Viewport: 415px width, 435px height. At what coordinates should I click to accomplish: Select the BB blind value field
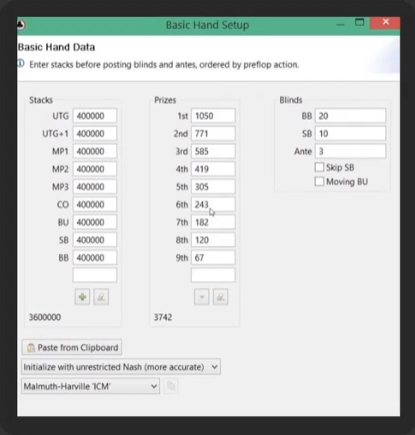tap(350, 116)
